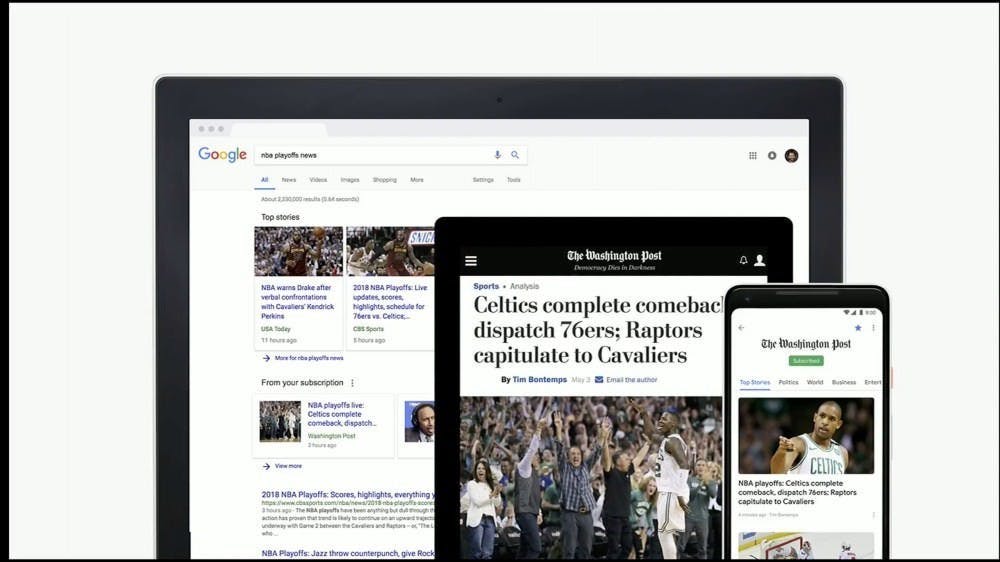The width and height of the screenshot is (1000, 562).
Task: Click the View more link
Action: 288,466
